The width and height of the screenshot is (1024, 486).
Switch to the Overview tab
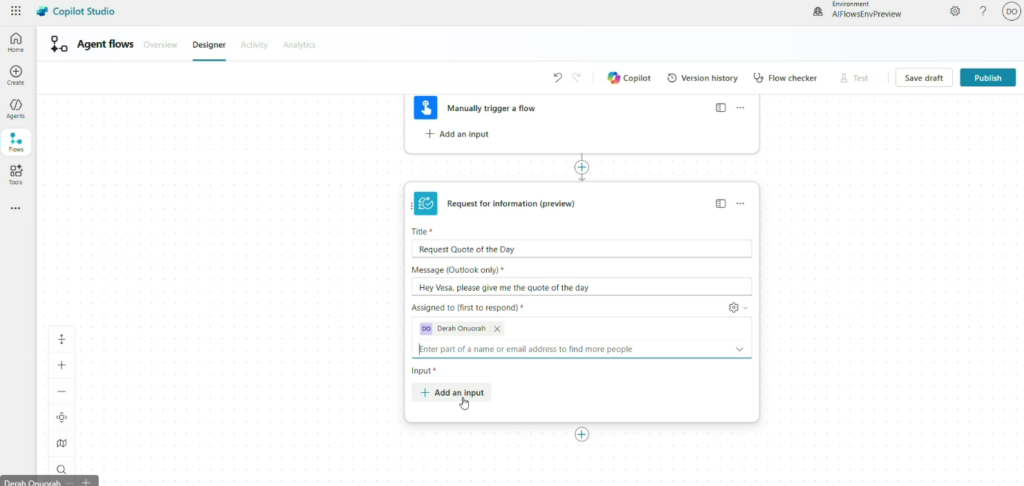tap(160, 45)
